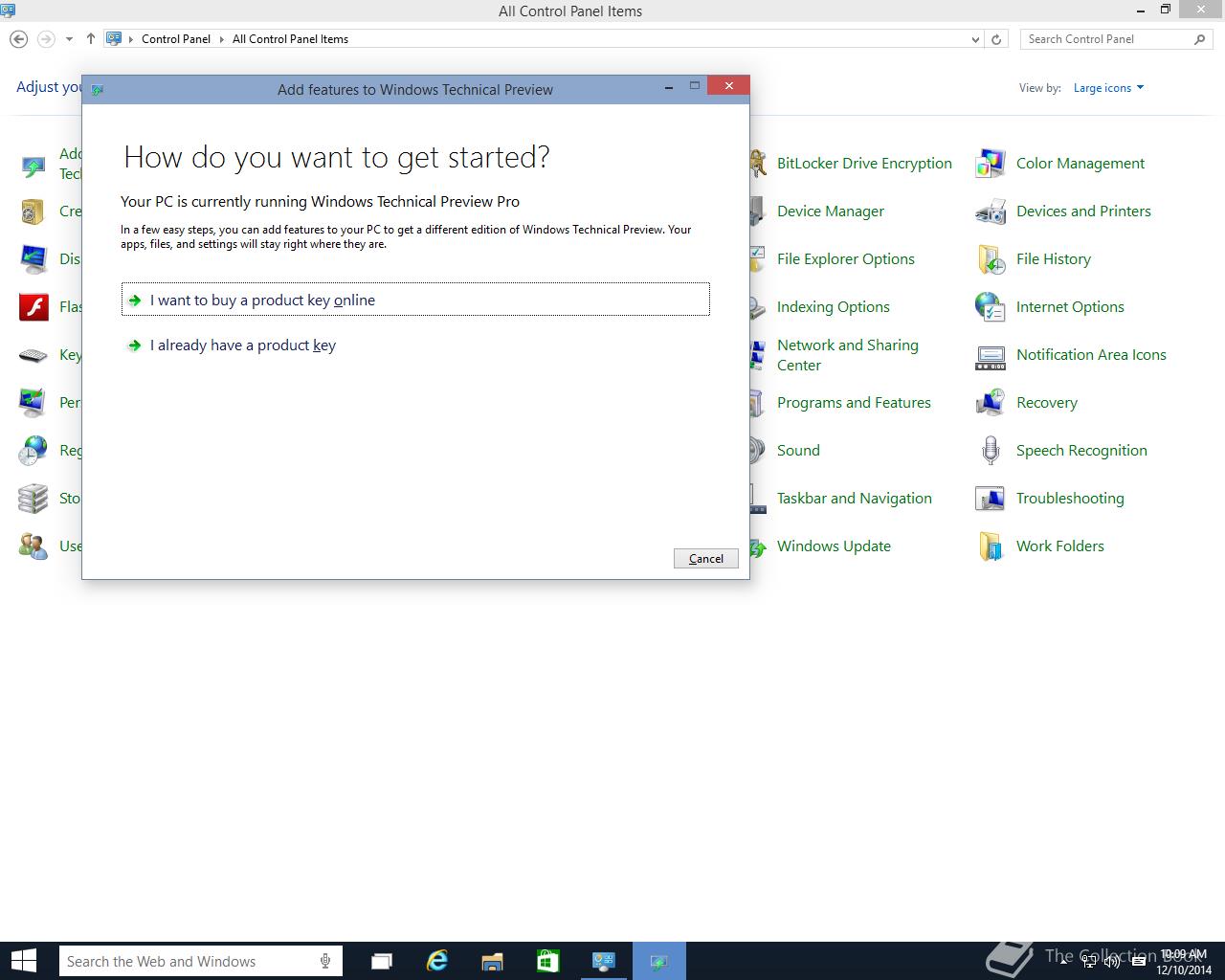Image resolution: width=1225 pixels, height=980 pixels.
Task: Open Windows Update
Action: (x=834, y=546)
